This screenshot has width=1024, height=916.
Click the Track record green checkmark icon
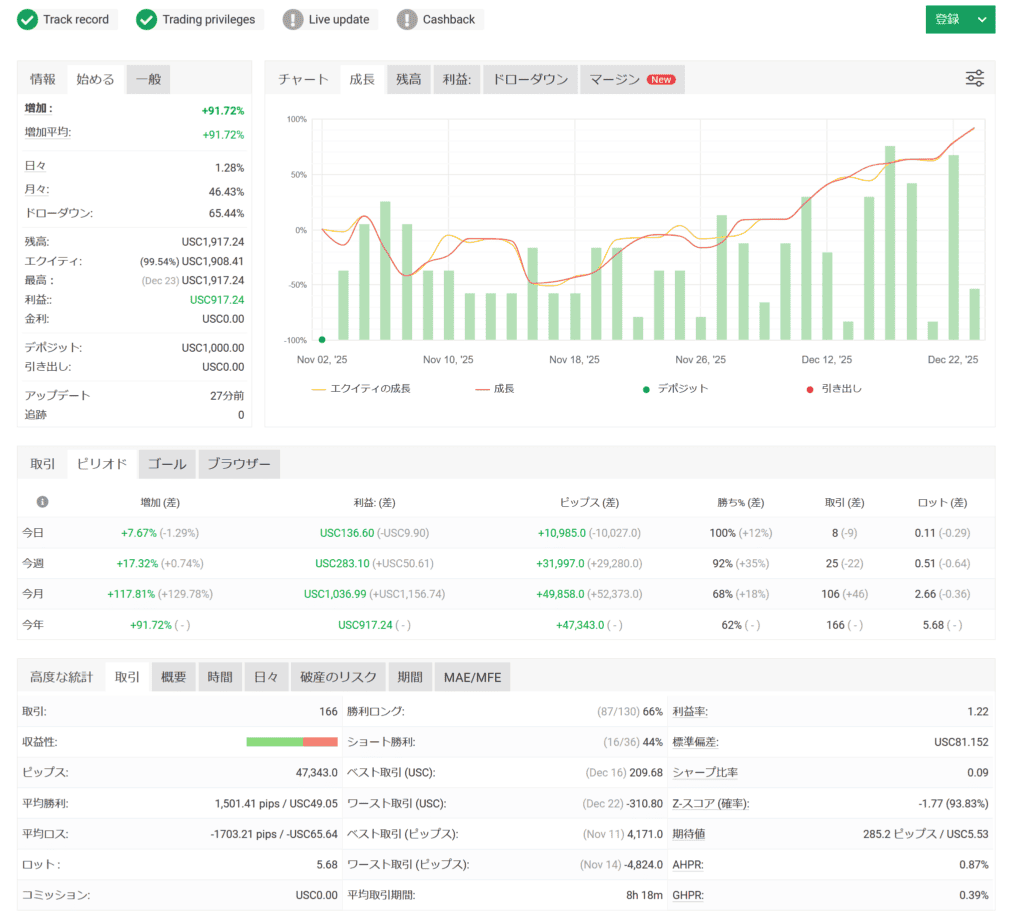click(28, 20)
